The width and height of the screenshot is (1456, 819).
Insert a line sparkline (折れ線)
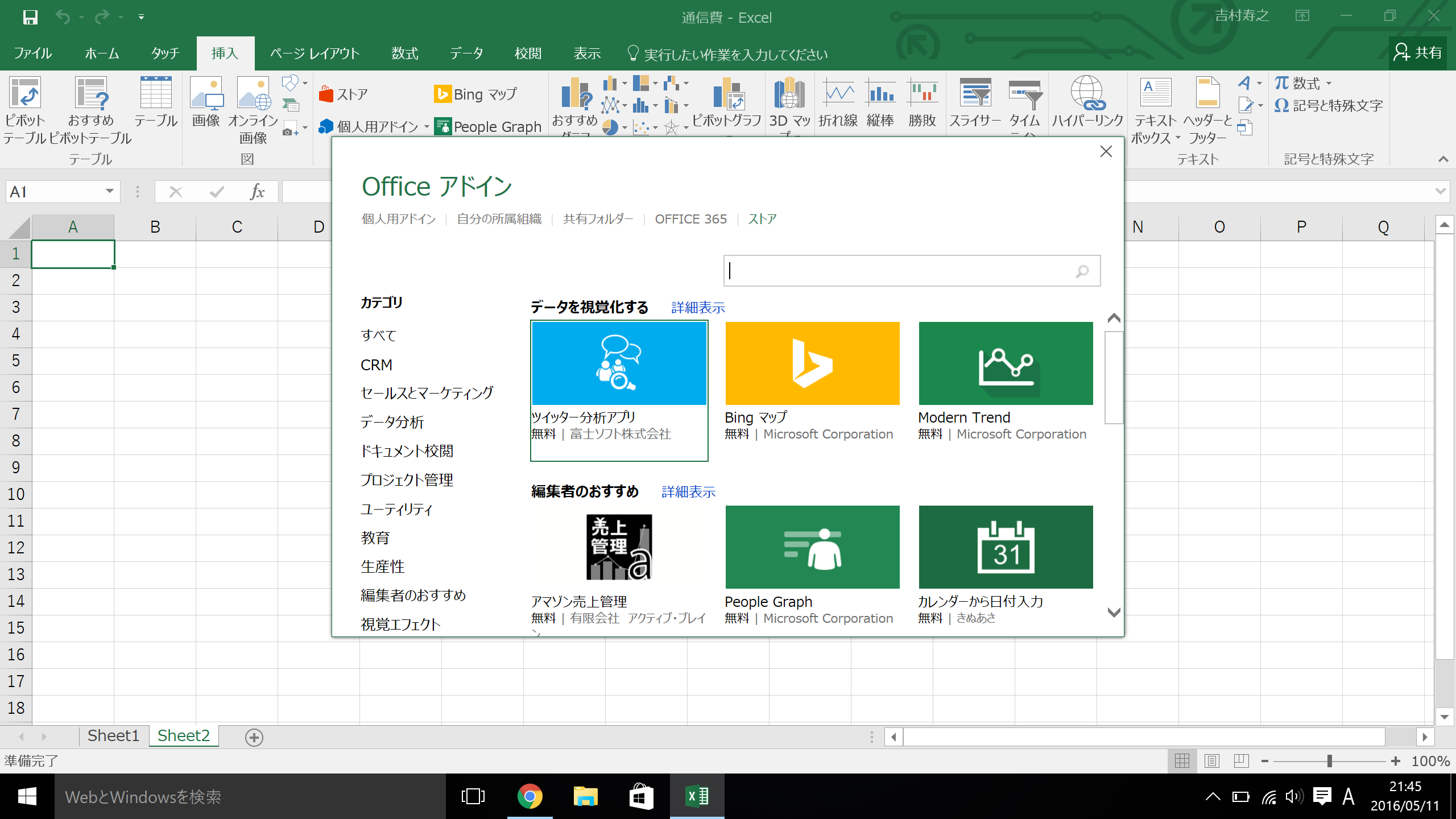click(838, 102)
